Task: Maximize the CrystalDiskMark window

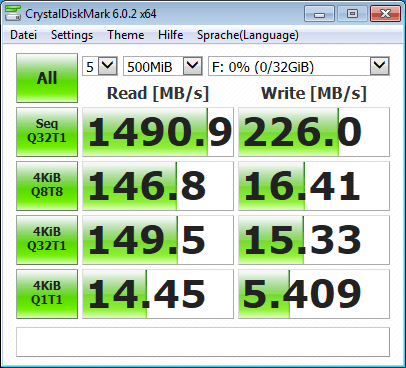Action: (352, 14)
